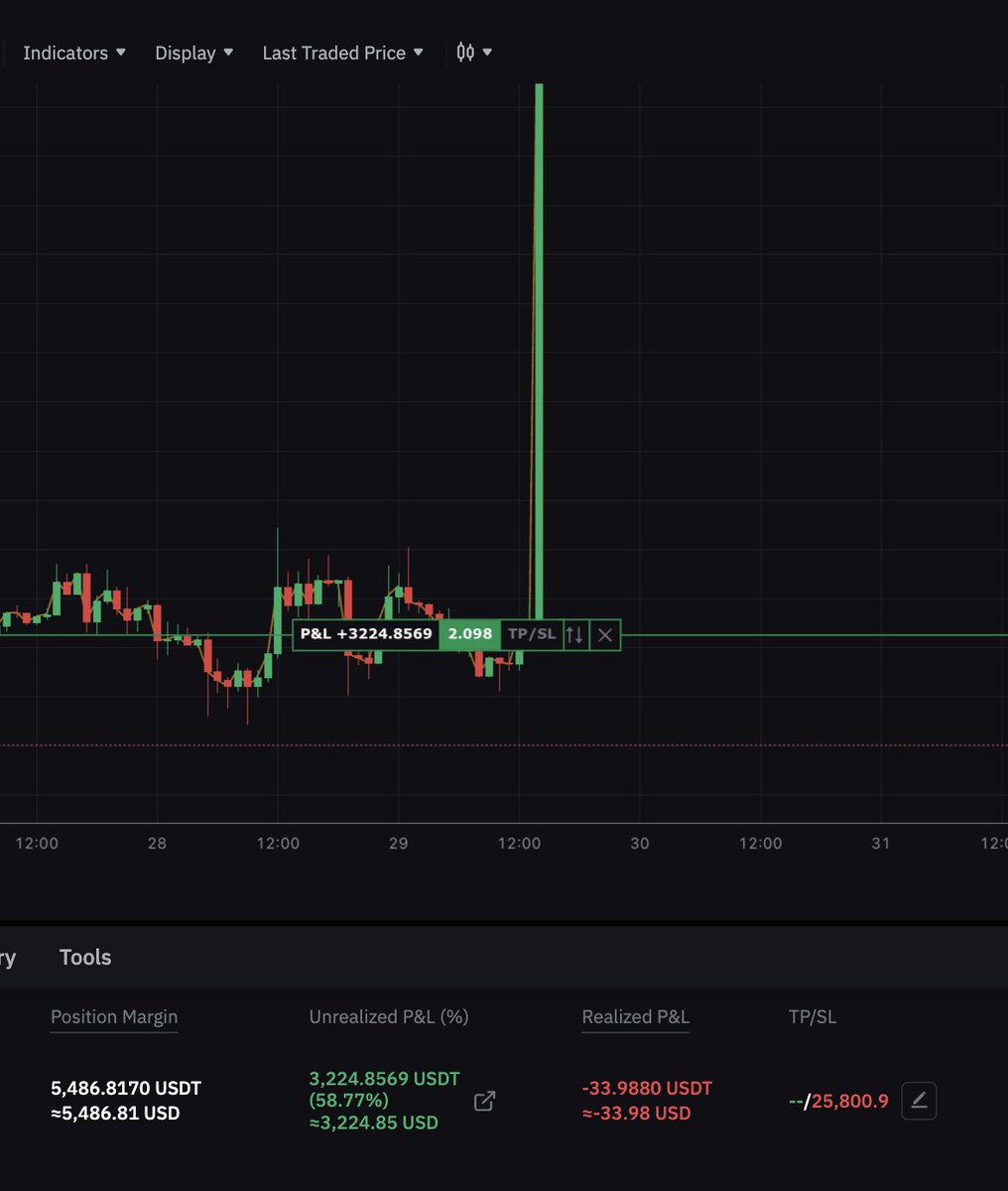Click the 5,486.8170 USDT margin value
This screenshot has height=1191, width=1008.
126,1088
